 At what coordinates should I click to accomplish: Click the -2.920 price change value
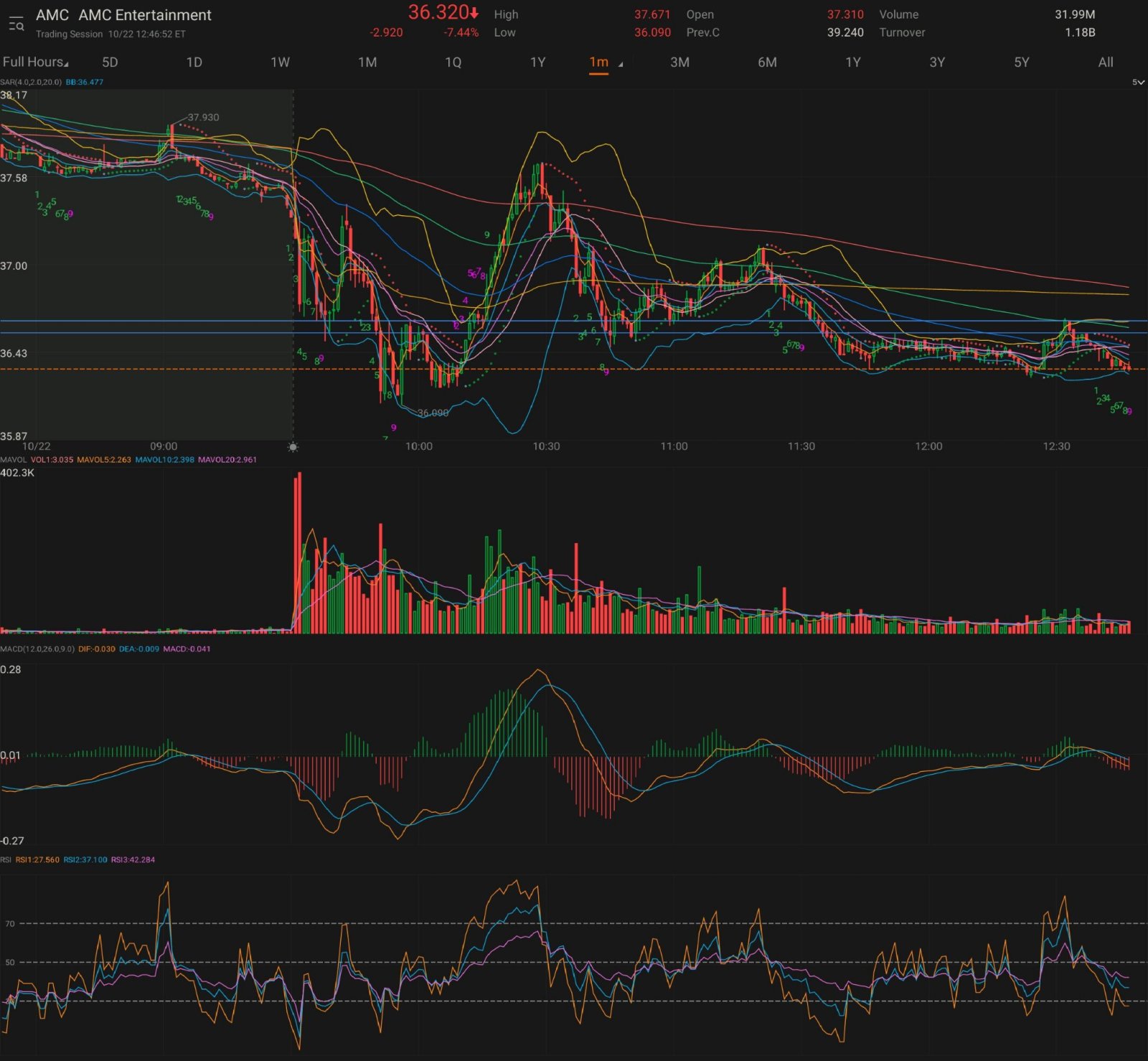tap(386, 32)
